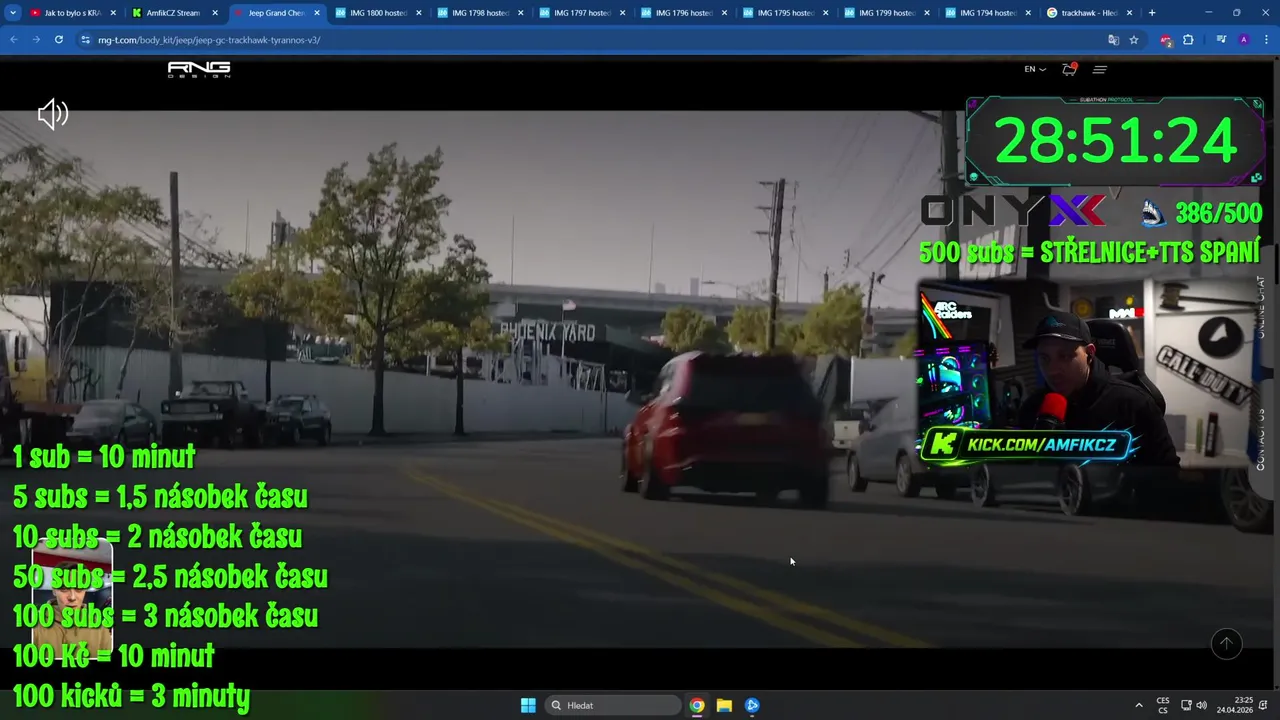Screen dimensions: 1280x720
Task: Go forward in browser history
Action: pyautogui.click(x=36, y=40)
